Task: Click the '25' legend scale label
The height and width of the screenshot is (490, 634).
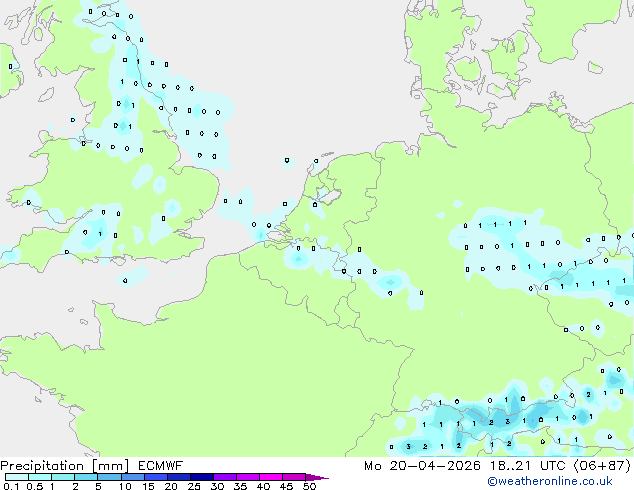Action: [x=194, y=486]
